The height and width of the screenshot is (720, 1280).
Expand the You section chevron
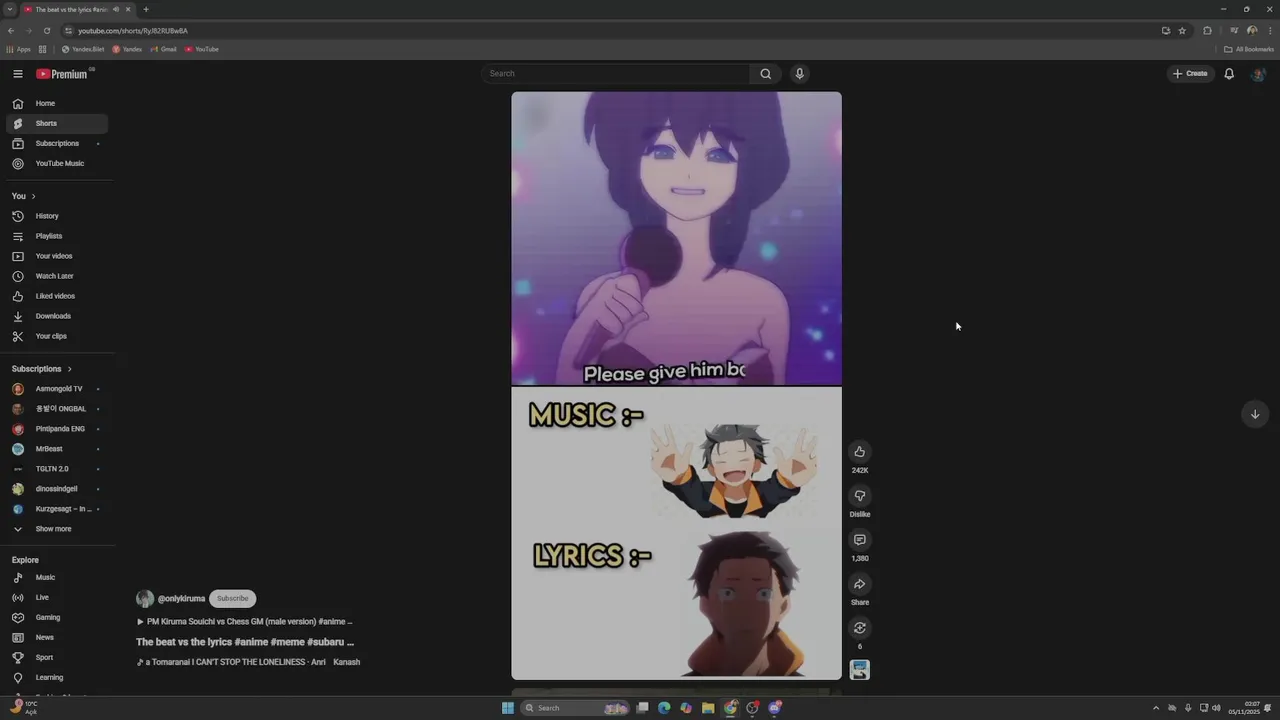pos(33,196)
